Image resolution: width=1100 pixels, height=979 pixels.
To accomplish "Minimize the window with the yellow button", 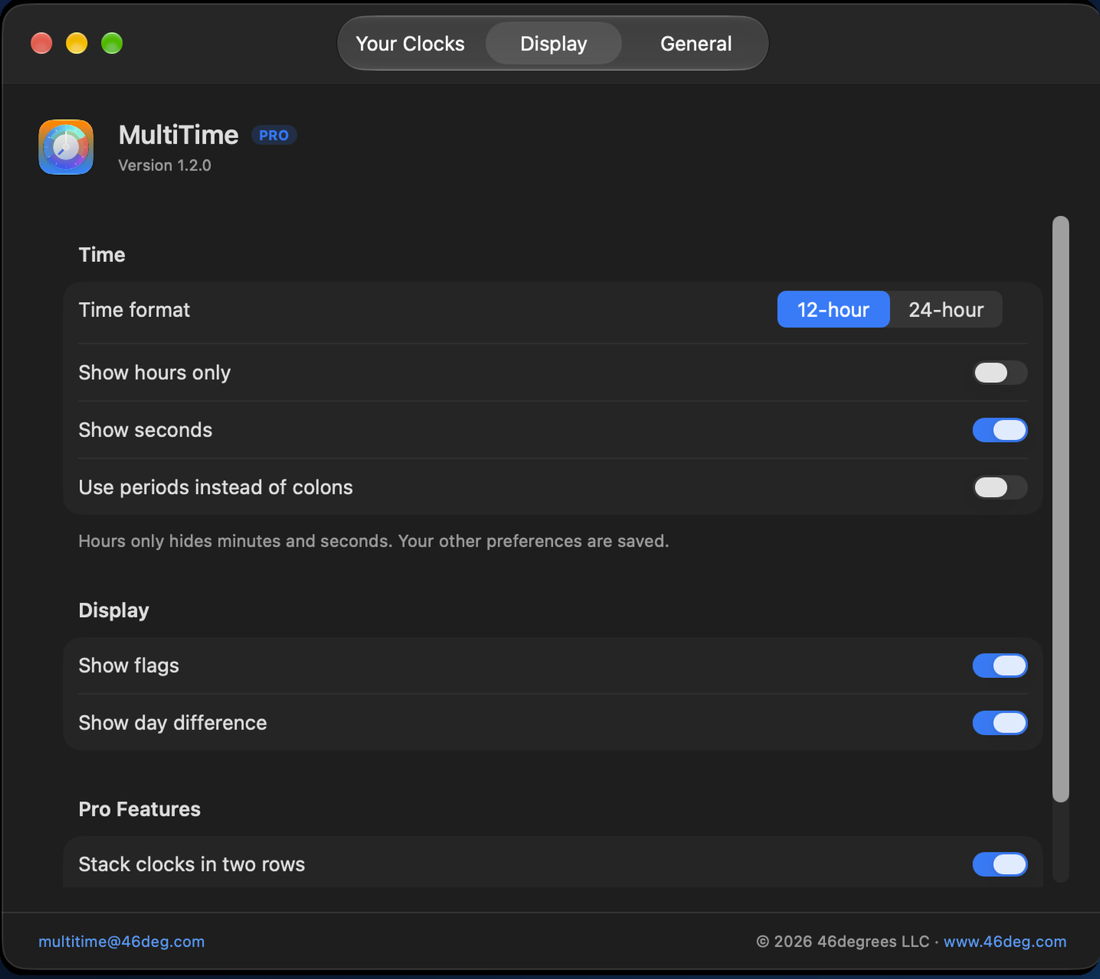I will 76,43.
